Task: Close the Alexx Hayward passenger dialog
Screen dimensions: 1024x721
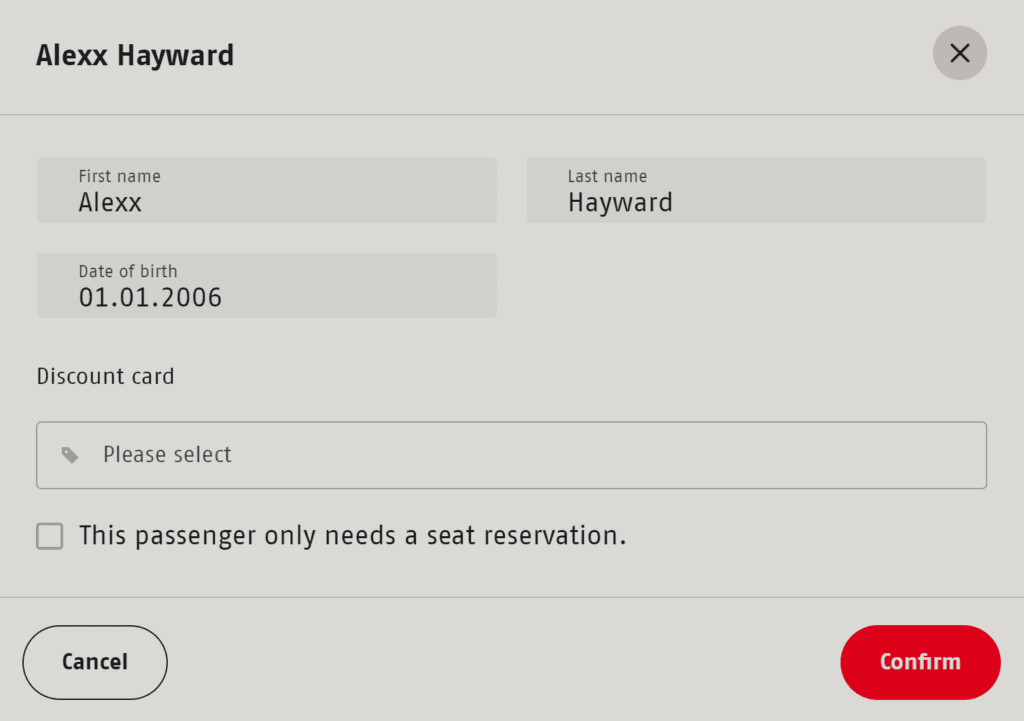Action: tap(959, 53)
